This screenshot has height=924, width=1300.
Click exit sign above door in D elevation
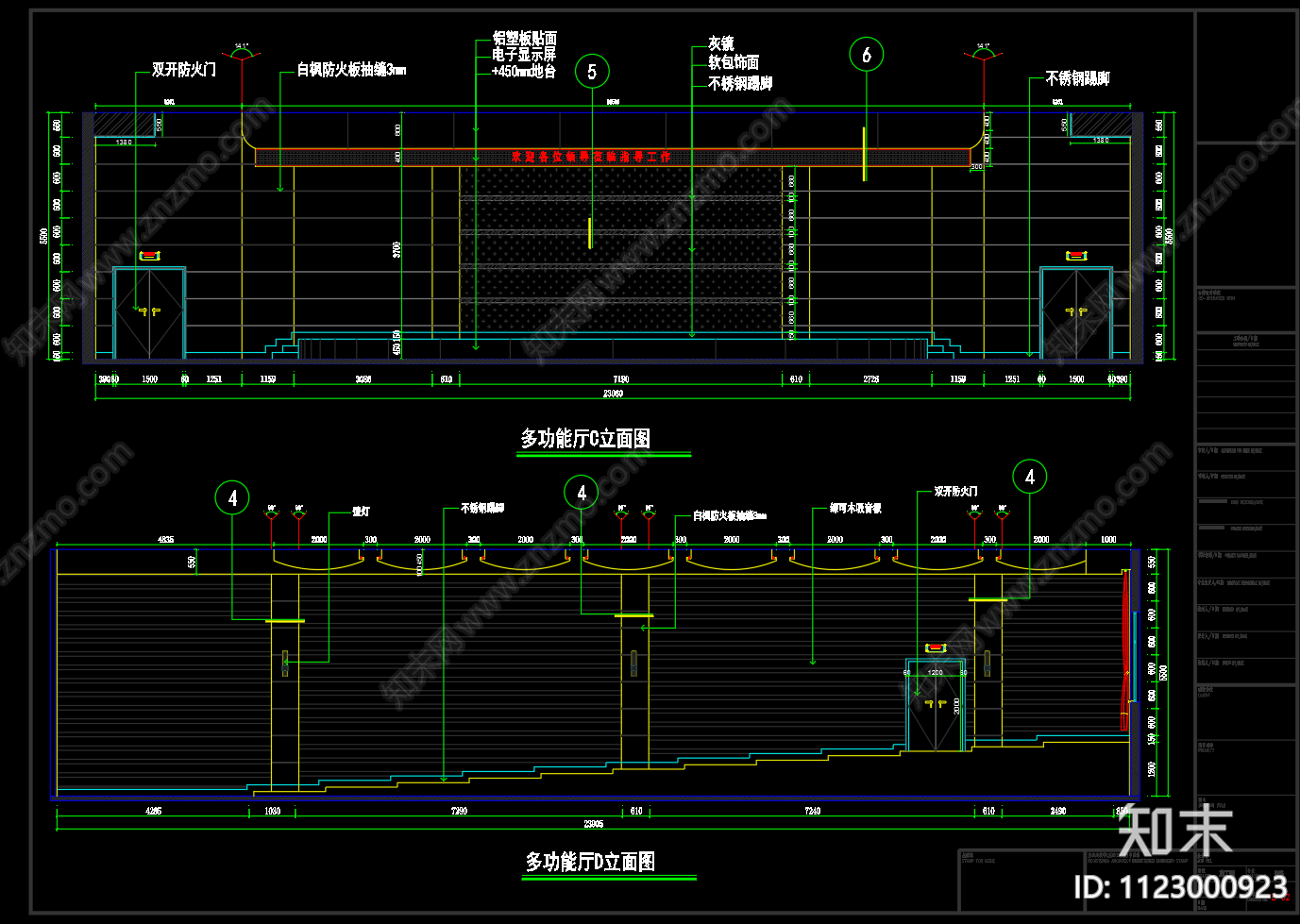935,647
